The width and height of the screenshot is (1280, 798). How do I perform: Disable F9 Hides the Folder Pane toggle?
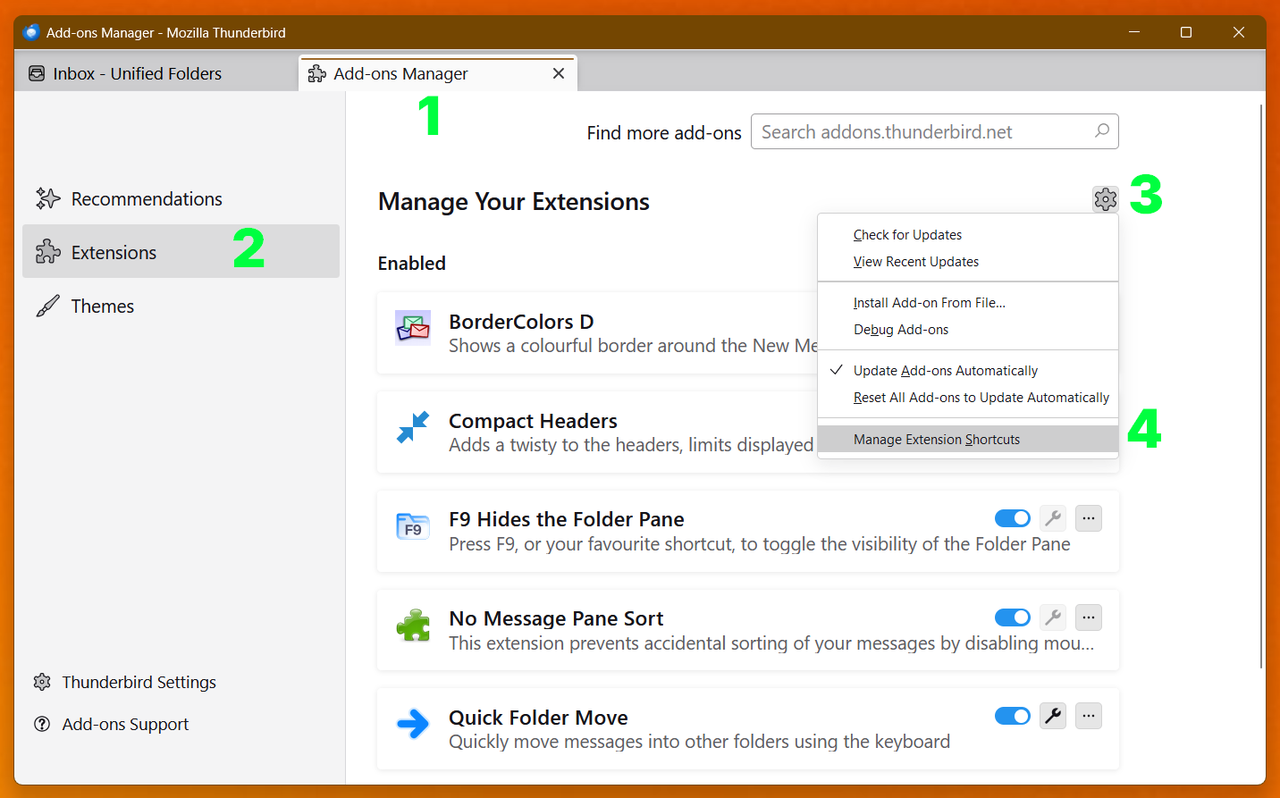coord(1013,518)
